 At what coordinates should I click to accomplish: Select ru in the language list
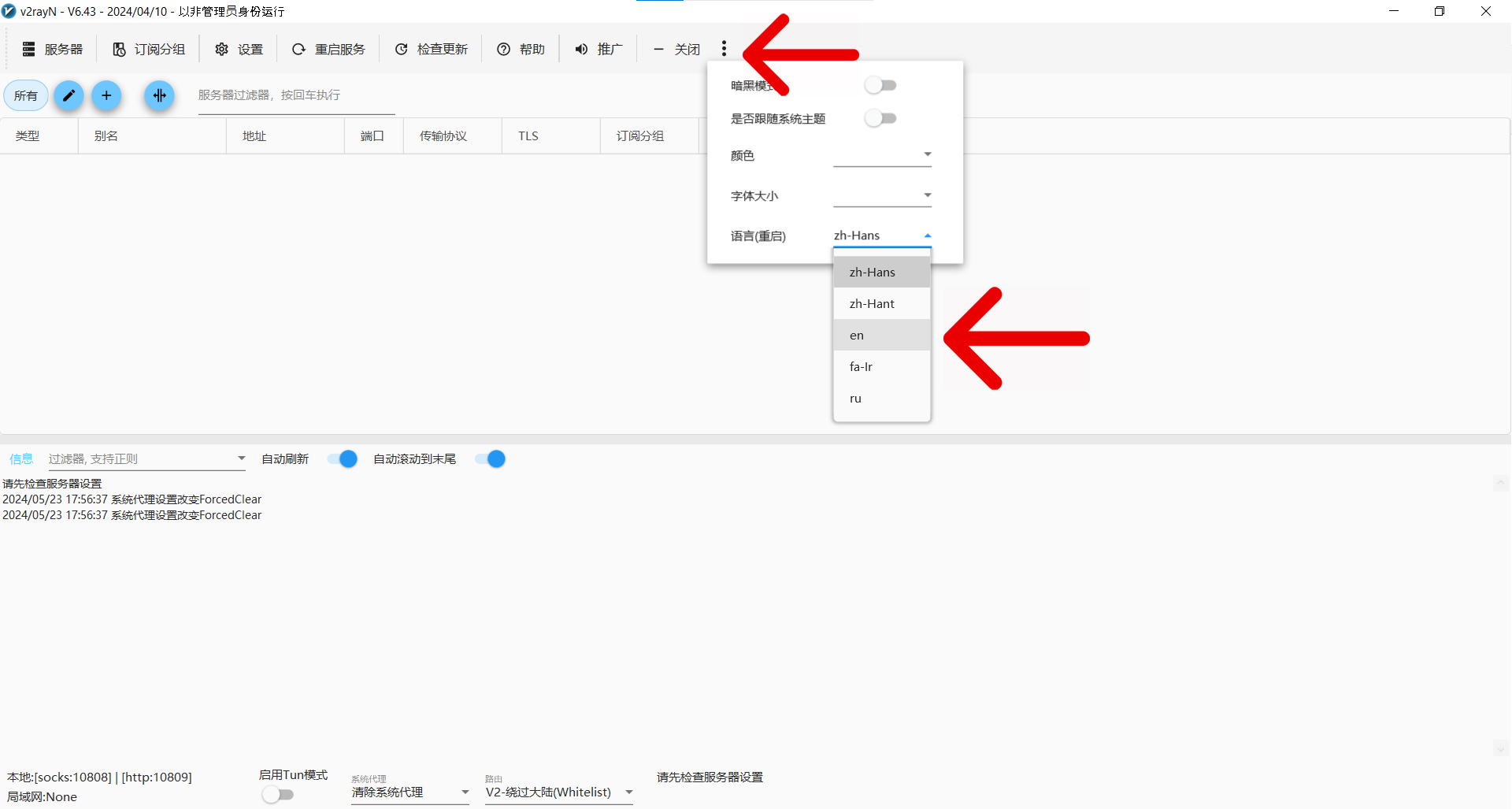(882, 398)
